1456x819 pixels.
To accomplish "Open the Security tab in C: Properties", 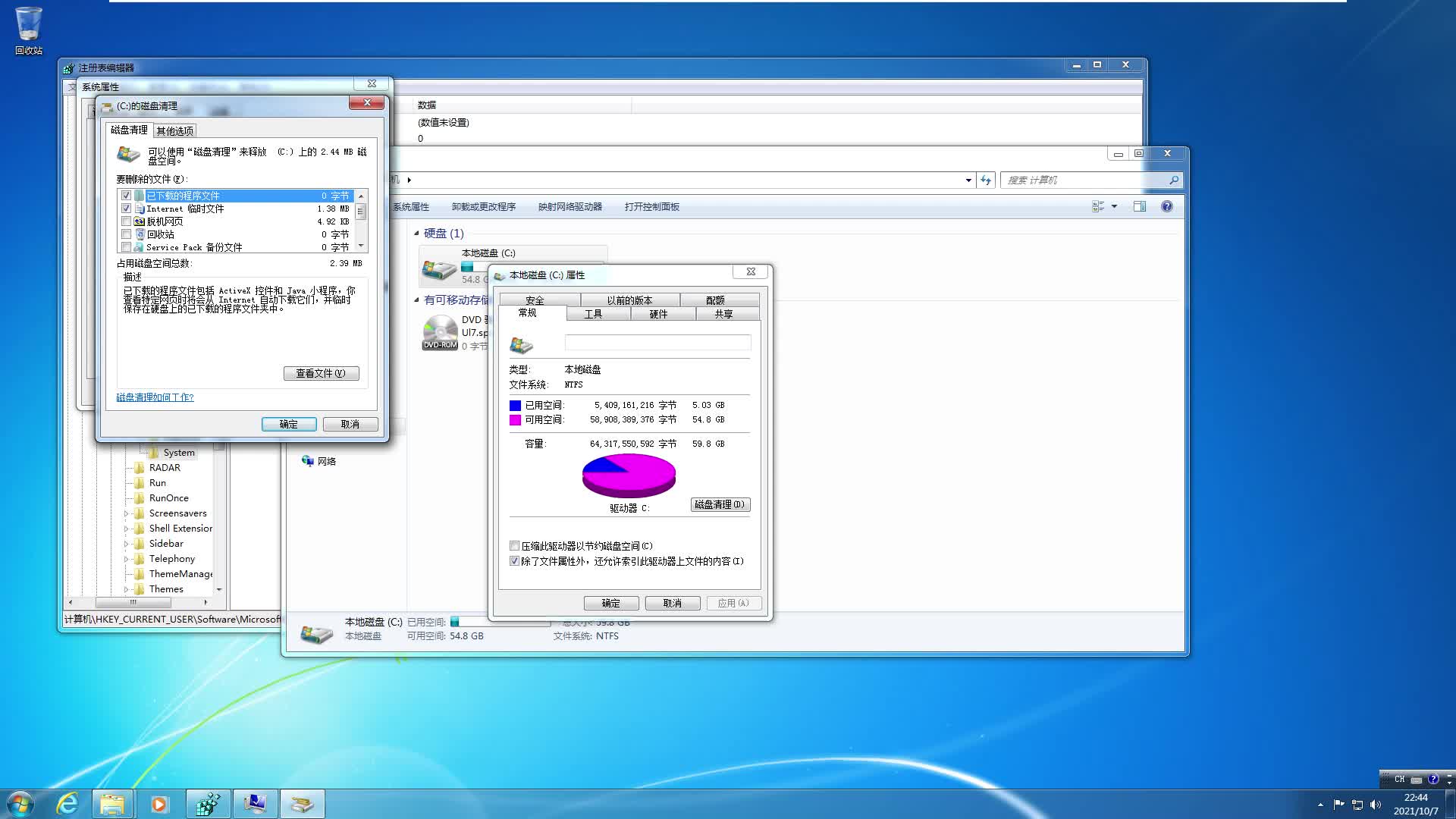I will click(x=535, y=300).
